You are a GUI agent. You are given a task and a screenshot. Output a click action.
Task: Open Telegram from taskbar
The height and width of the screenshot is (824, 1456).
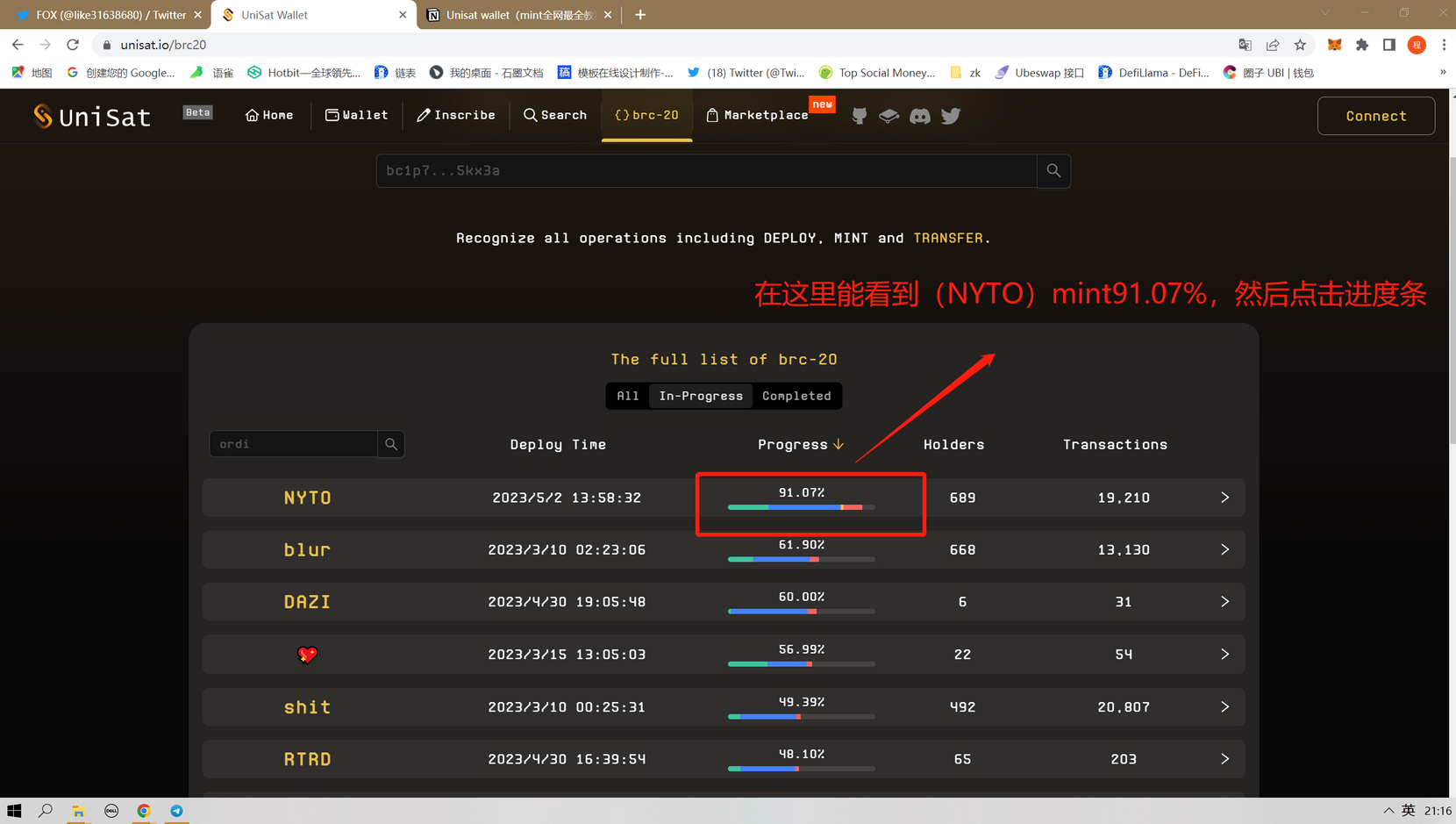[176, 811]
